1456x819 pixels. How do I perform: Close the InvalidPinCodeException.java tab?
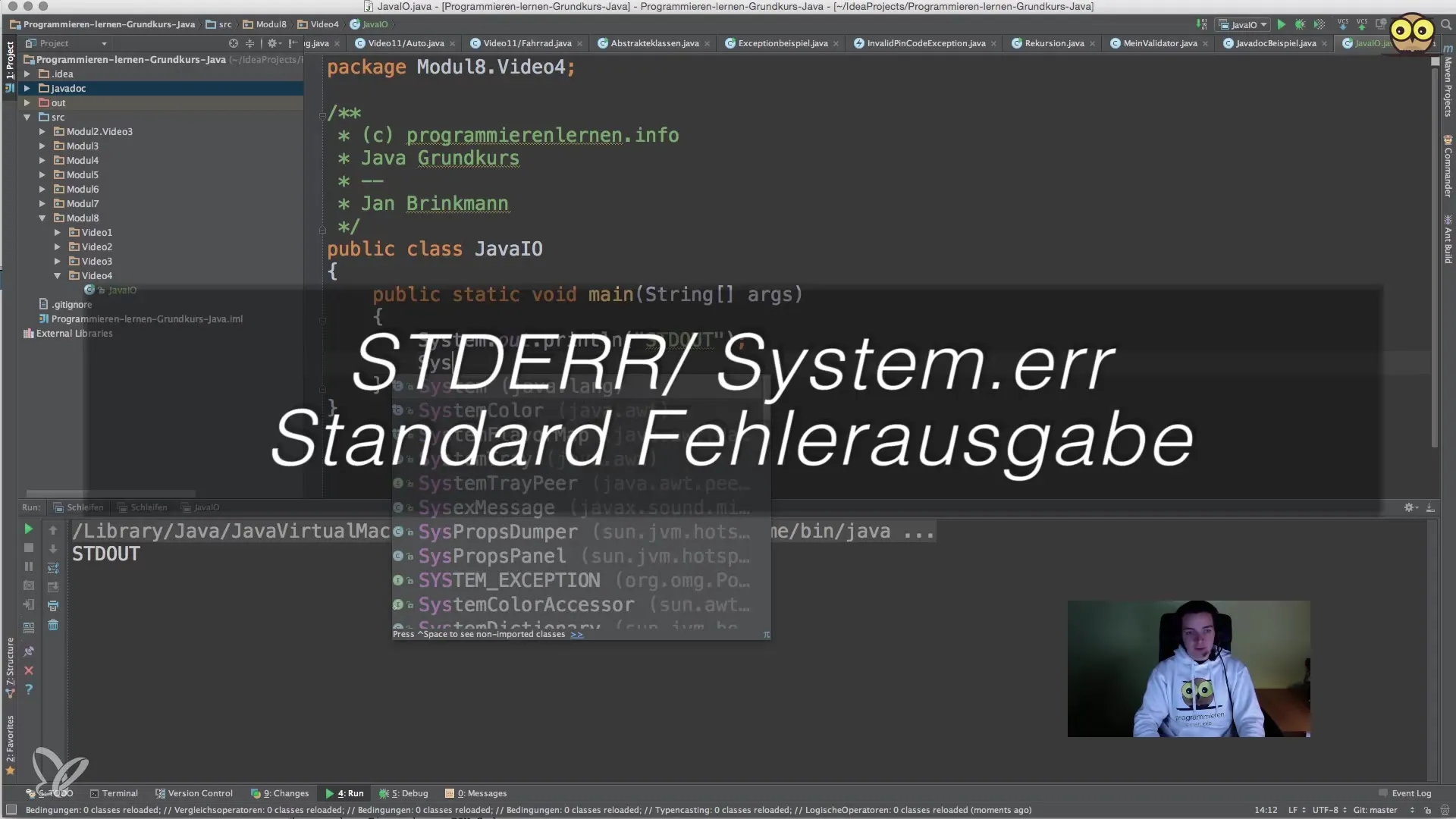[993, 44]
